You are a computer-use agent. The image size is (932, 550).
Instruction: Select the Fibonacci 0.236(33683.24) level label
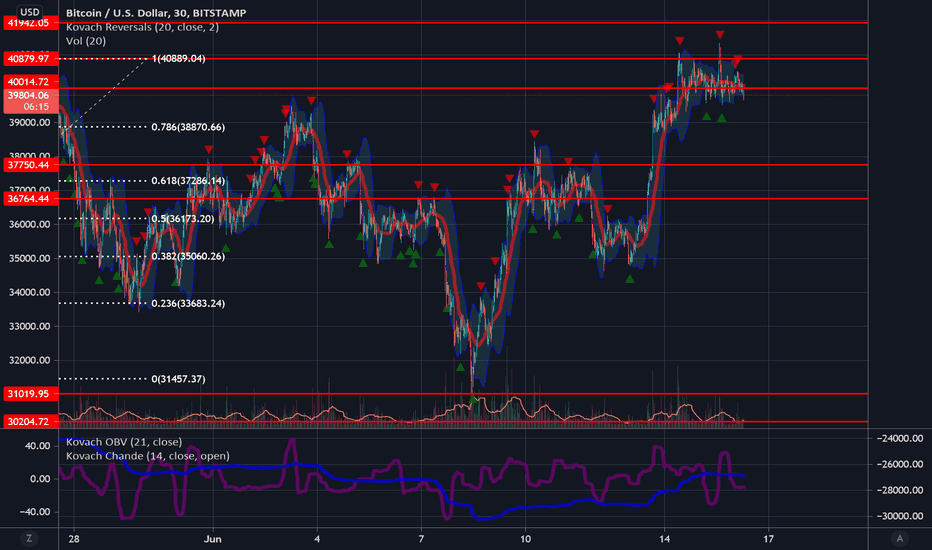pyautogui.click(x=188, y=303)
